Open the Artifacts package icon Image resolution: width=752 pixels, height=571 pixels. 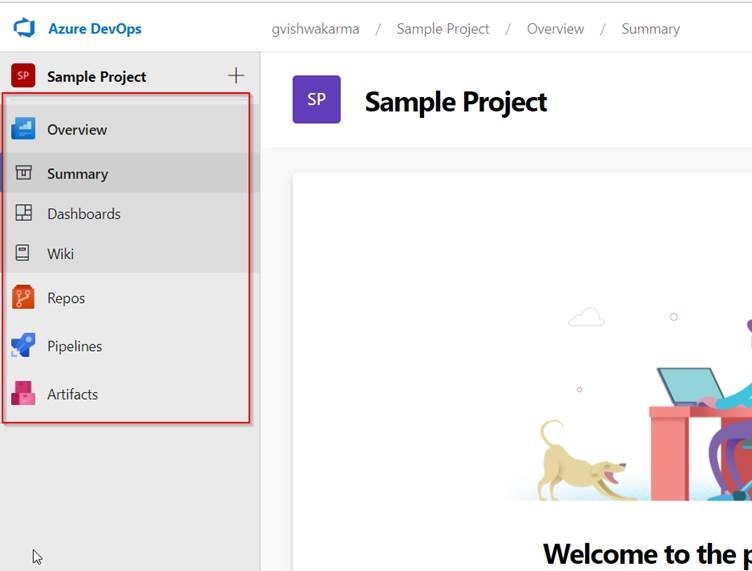coord(23,393)
